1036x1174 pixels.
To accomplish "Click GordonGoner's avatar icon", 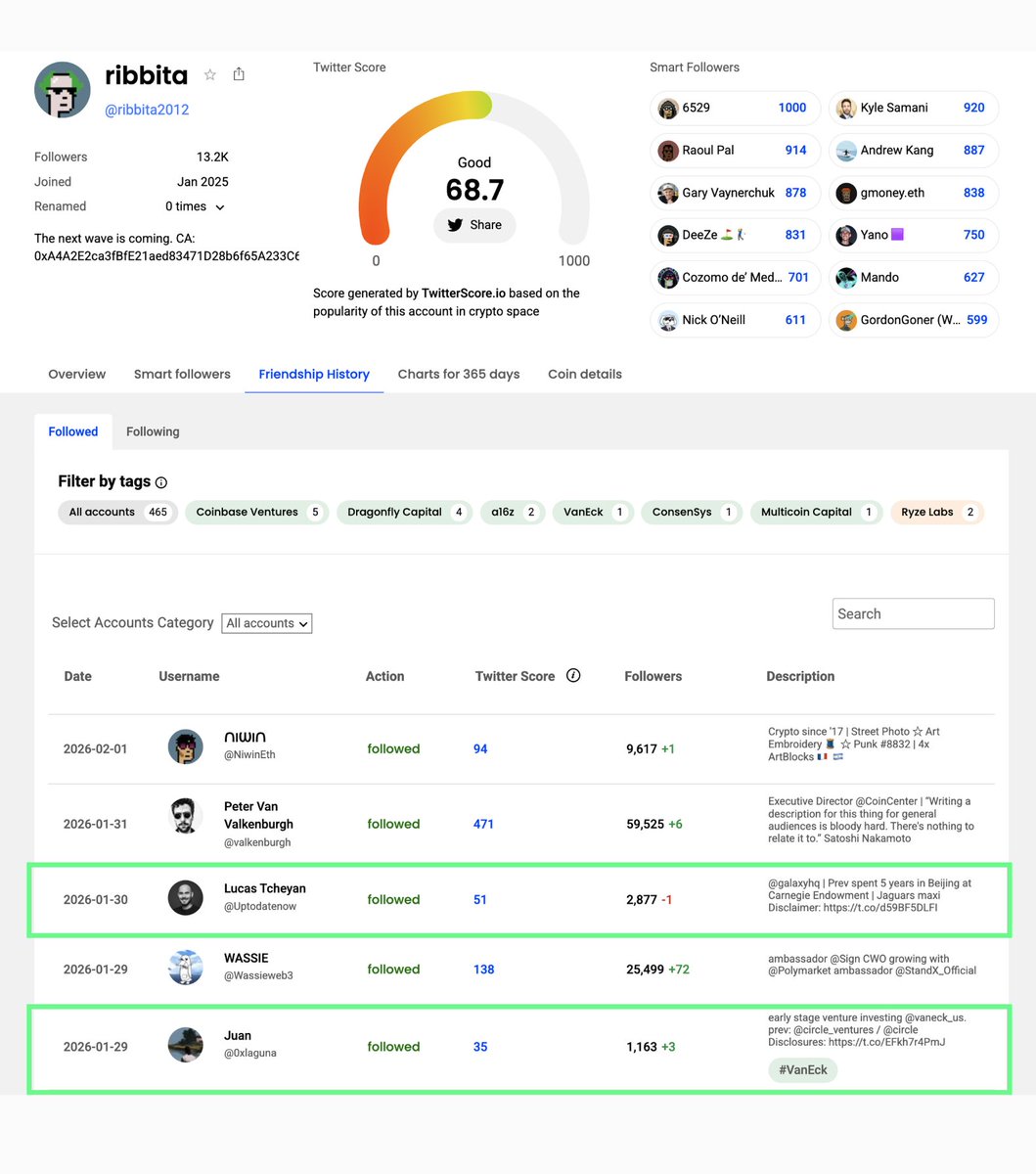I will pyautogui.click(x=847, y=320).
